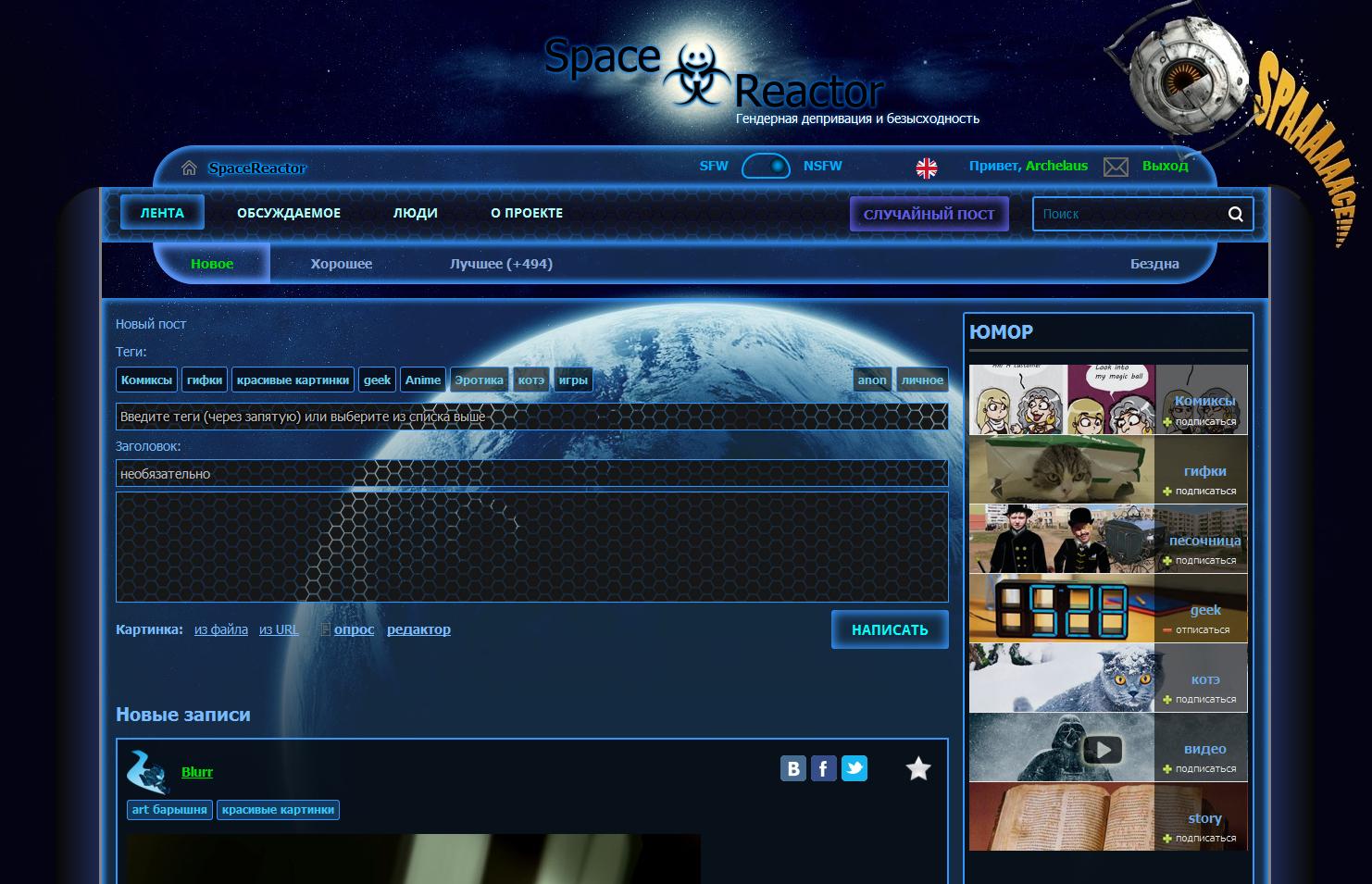Open the гифки cat thumbnail
Viewport: 1372px width, 884px height.
coord(1062,469)
